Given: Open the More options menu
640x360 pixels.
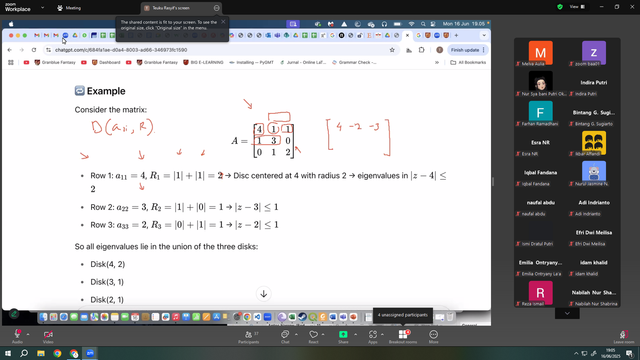Looking at the screenshot, I should [433, 336].
